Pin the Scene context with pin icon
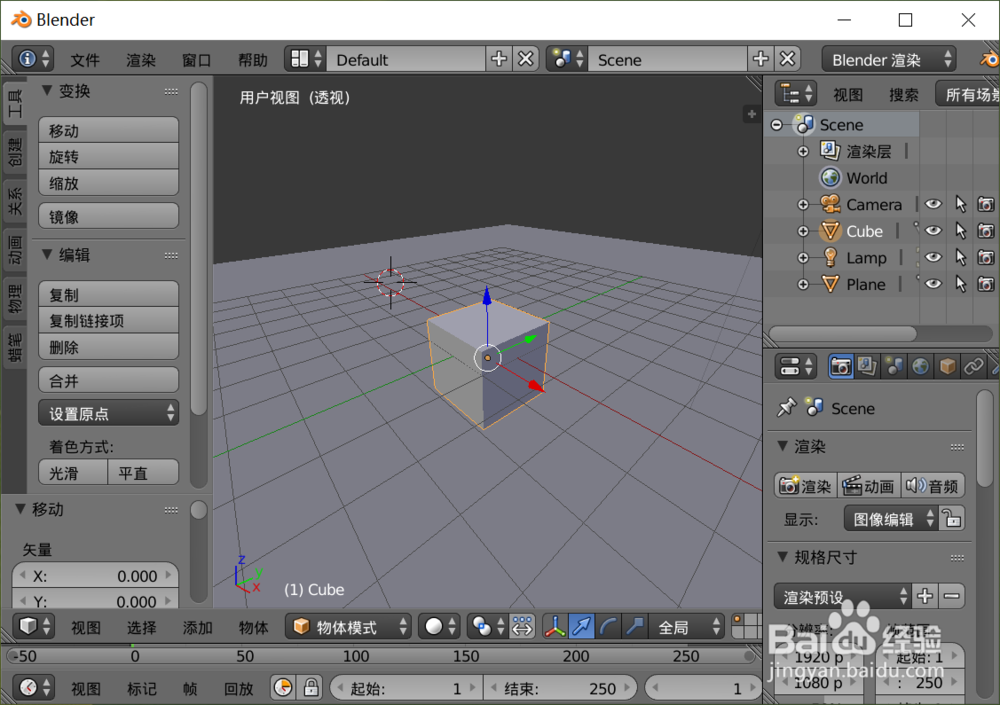Viewport: 1000px width, 705px height. click(786, 407)
